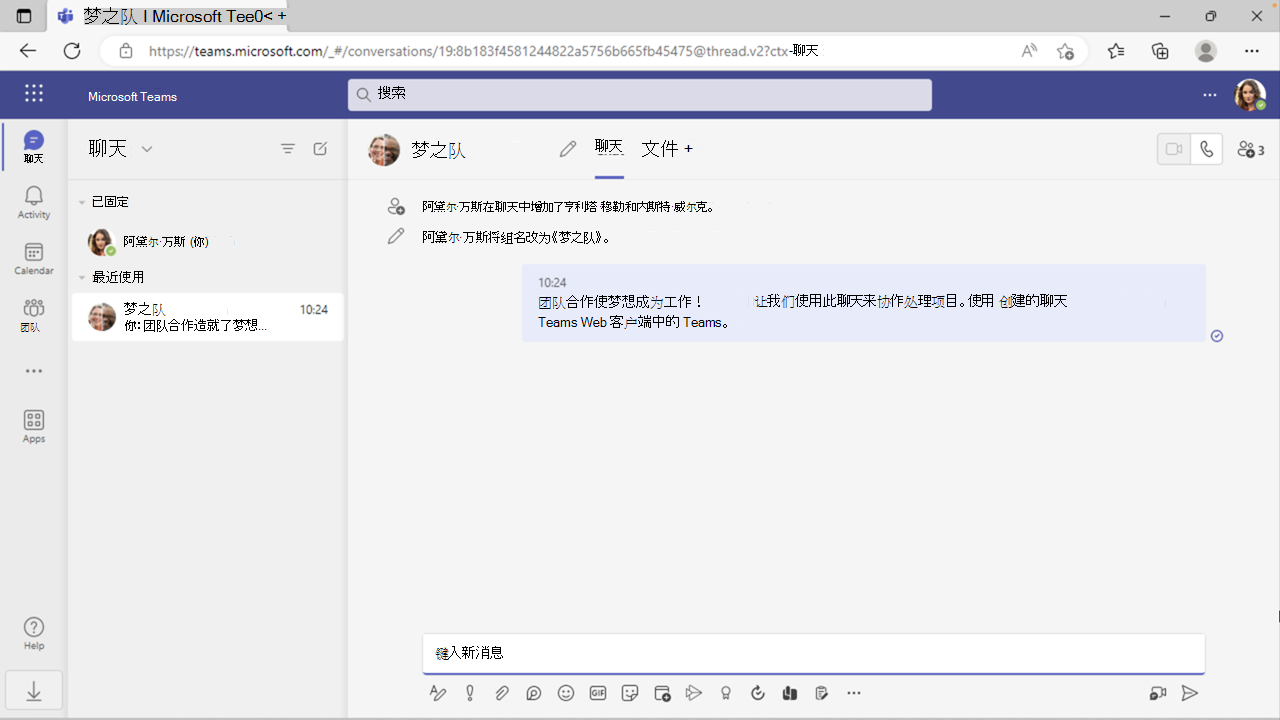The image size is (1280, 720).
Task: Open the Updates circular-arrow icon
Action: (x=758, y=693)
